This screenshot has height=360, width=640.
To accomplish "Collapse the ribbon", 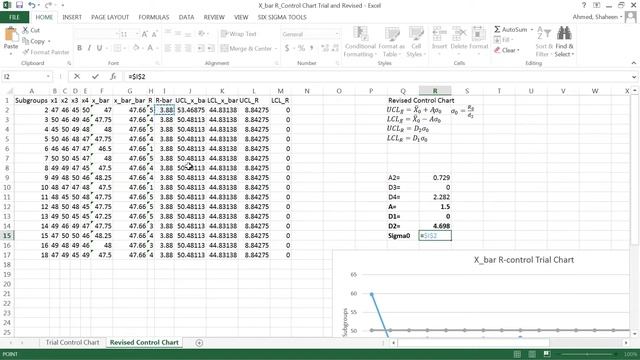I will coord(633,63).
